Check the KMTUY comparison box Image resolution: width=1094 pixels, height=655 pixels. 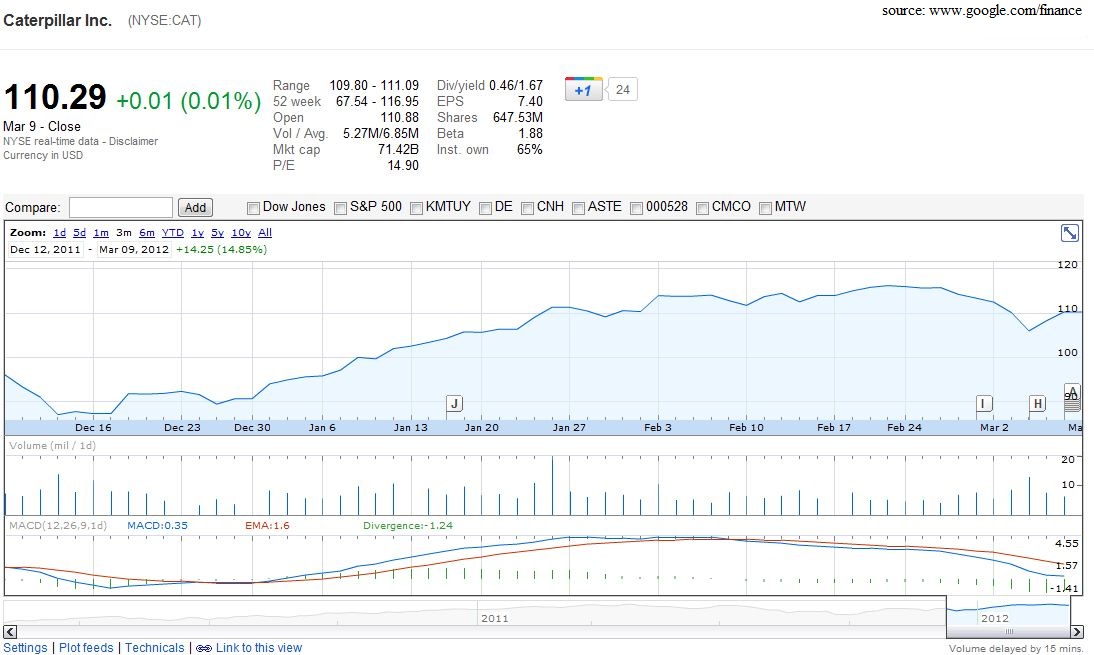click(417, 208)
